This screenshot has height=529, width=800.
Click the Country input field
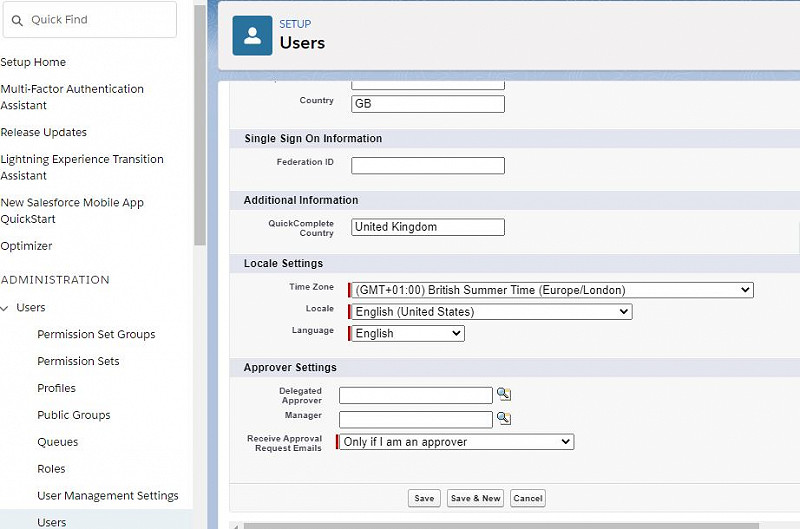pos(428,104)
